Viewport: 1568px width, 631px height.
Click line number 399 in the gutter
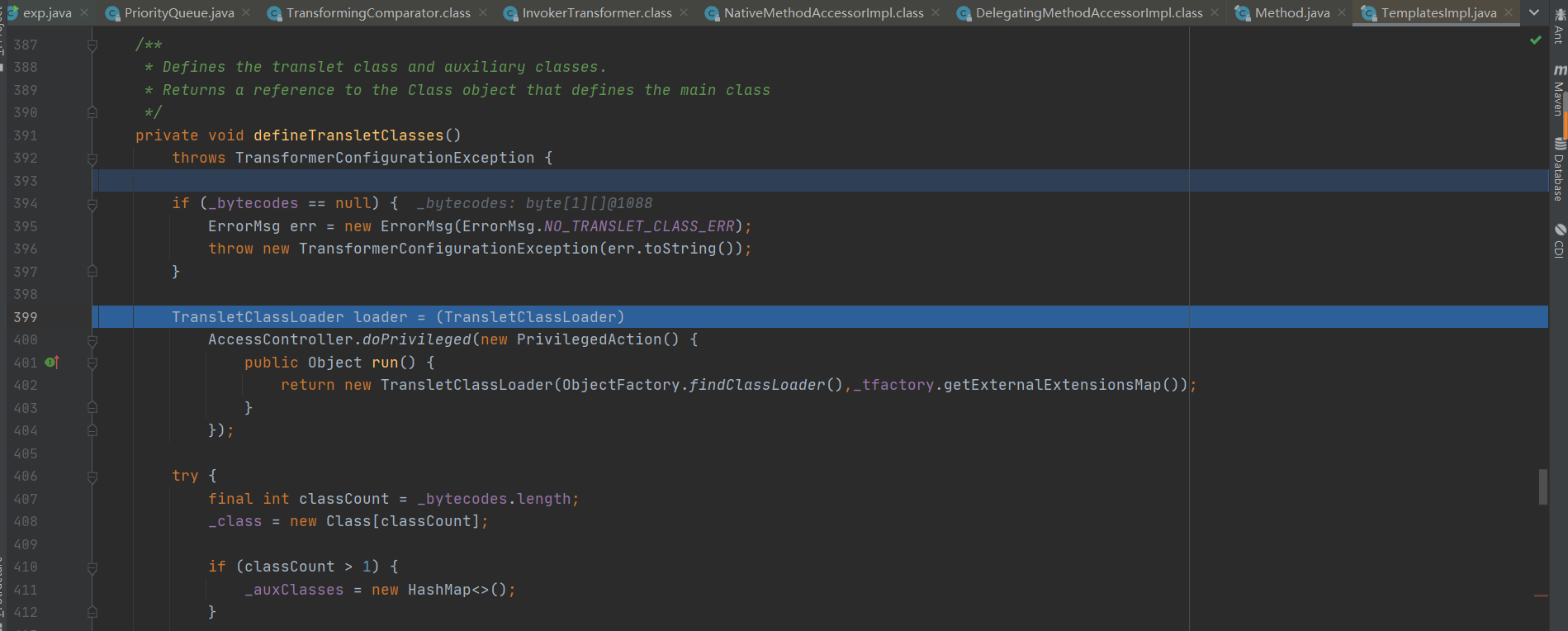26,317
